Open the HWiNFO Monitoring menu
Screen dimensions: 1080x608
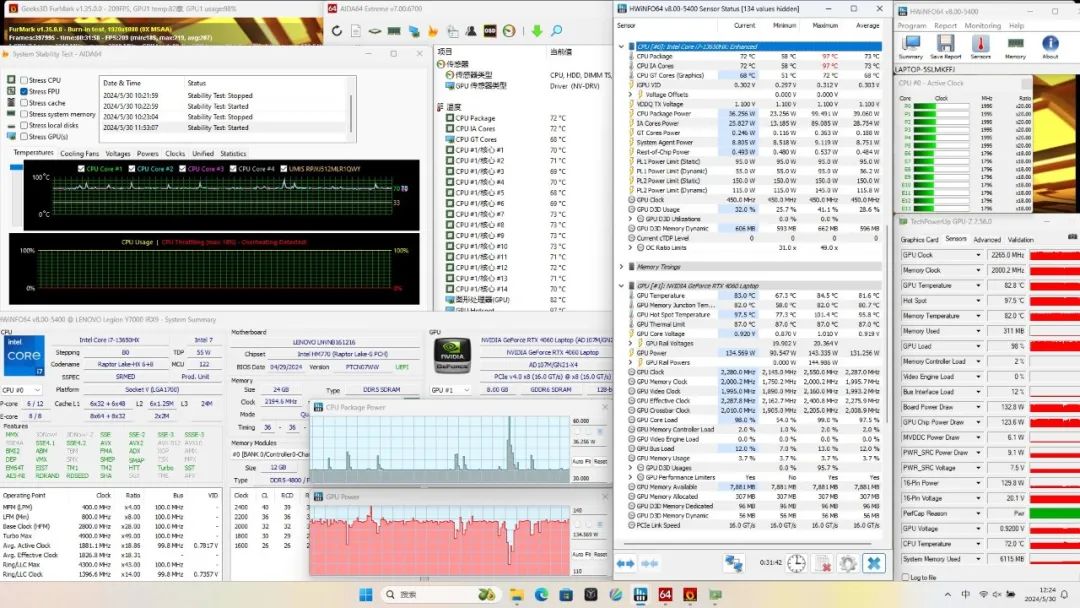(x=982, y=25)
